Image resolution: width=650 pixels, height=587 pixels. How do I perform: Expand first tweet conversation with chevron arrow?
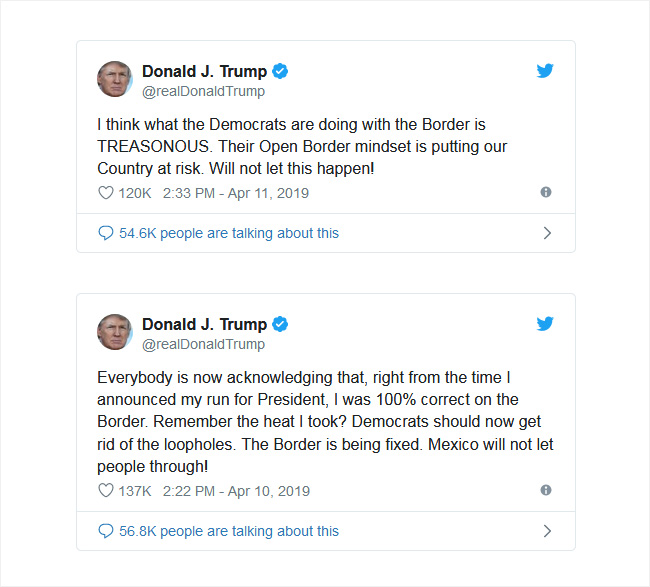(547, 233)
